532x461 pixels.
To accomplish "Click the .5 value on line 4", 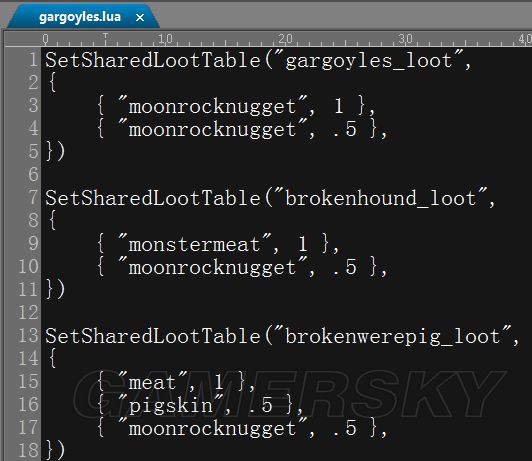I will [344, 130].
